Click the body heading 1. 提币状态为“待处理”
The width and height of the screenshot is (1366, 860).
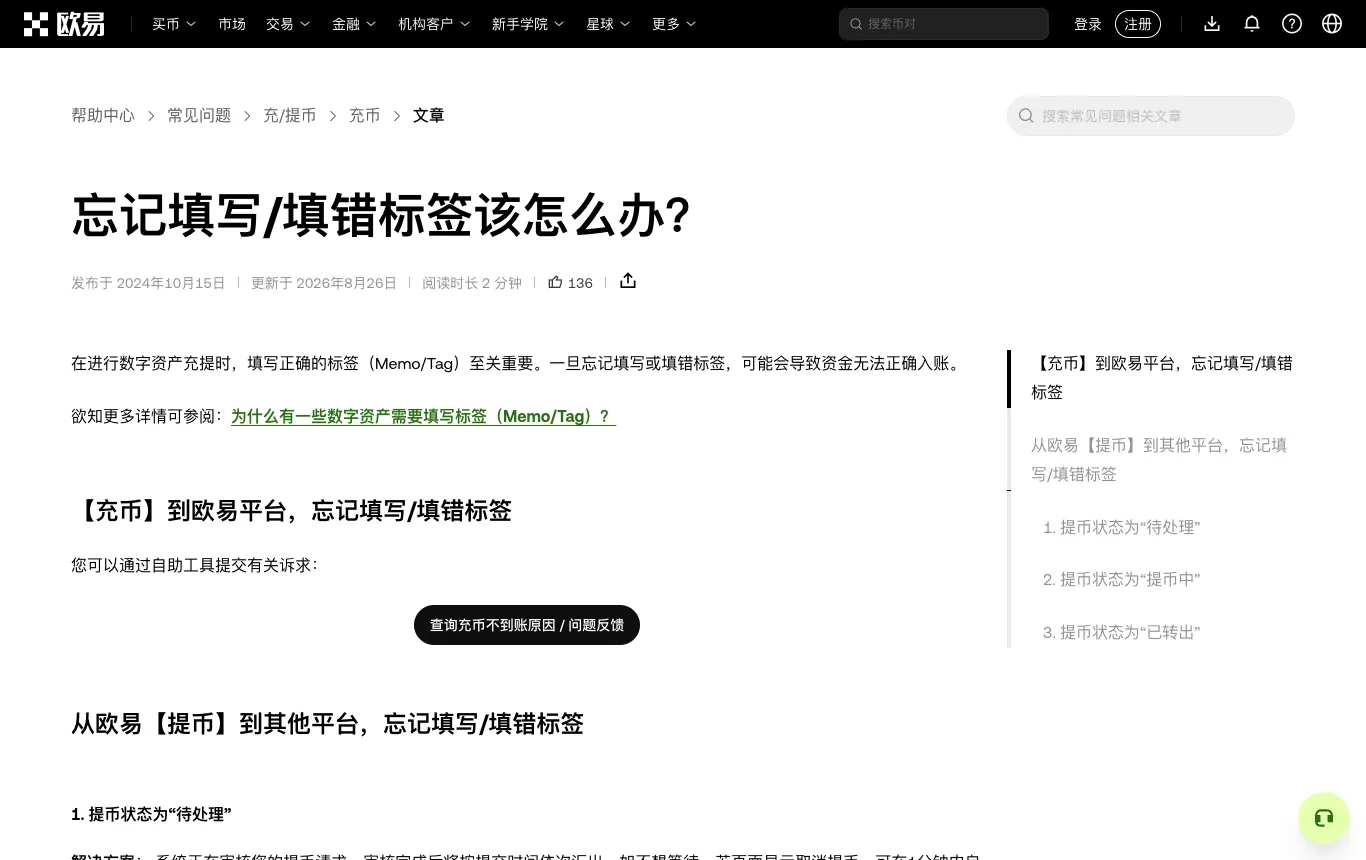click(151, 814)
